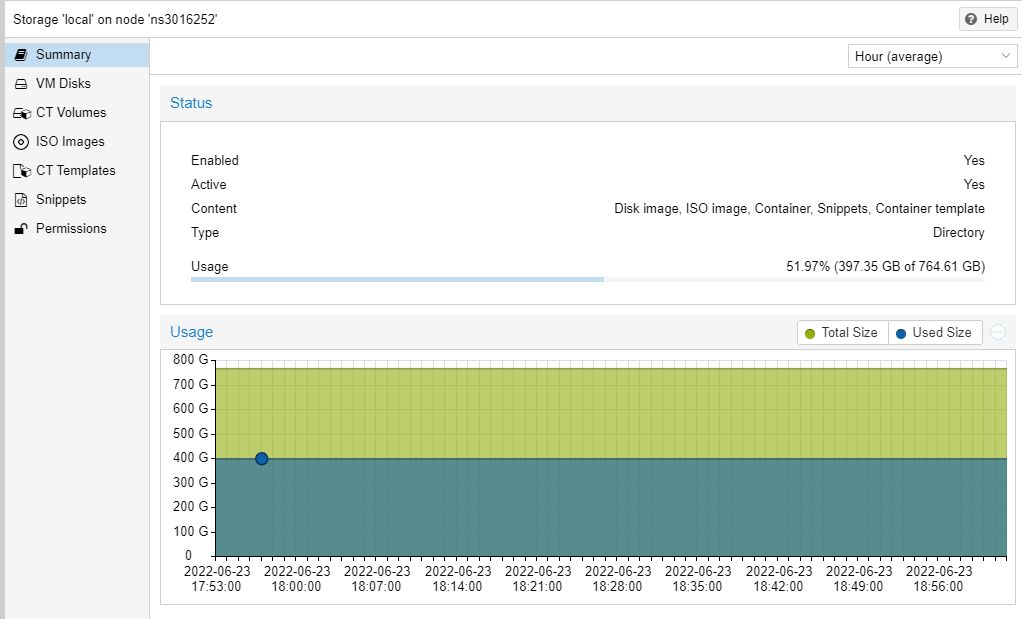Switch to the ISO Images view
Screen dimensions: 1022x619
click(x=70, y=142)
